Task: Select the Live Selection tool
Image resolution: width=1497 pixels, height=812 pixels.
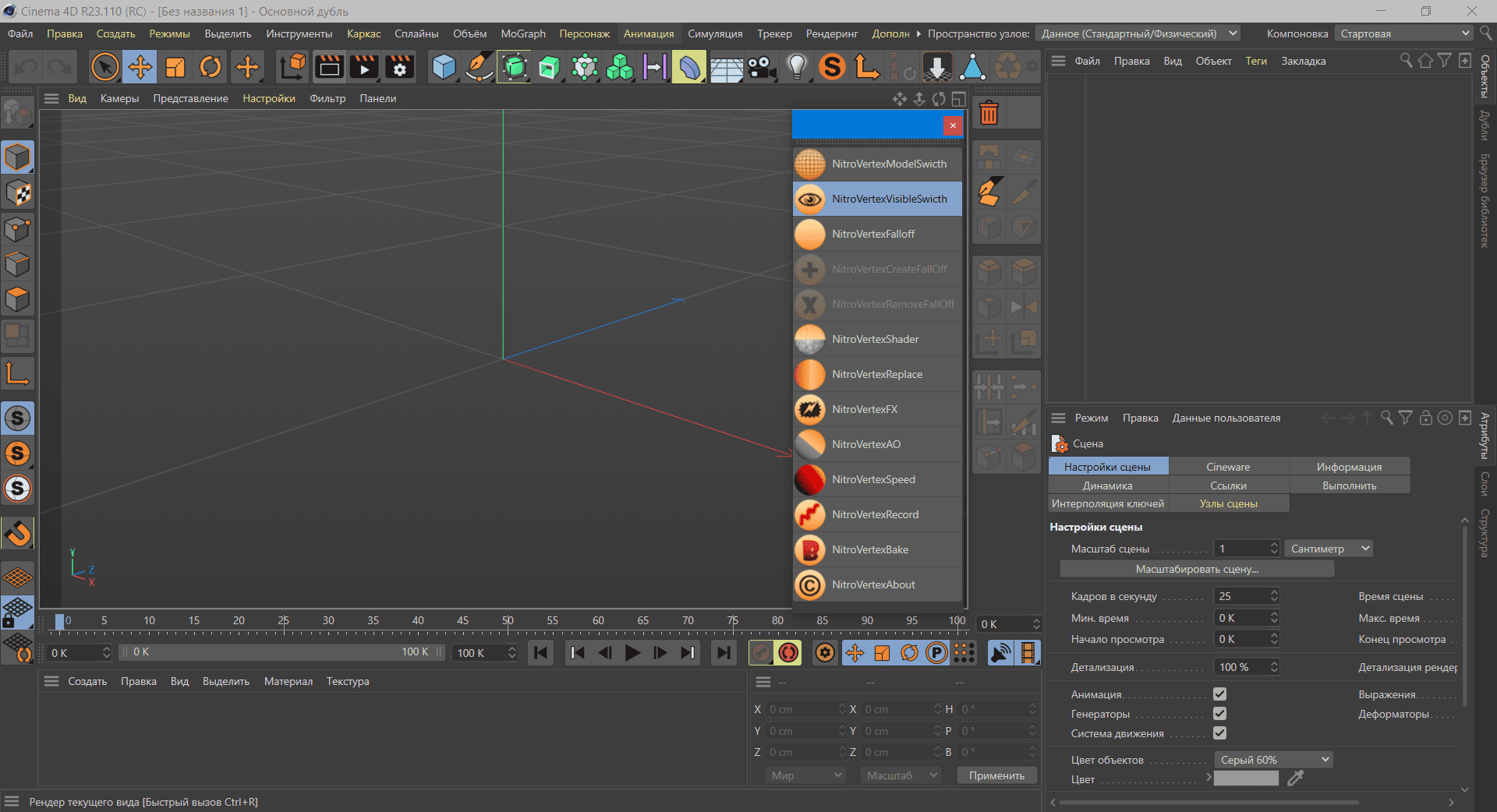Action: pos(104,67)
